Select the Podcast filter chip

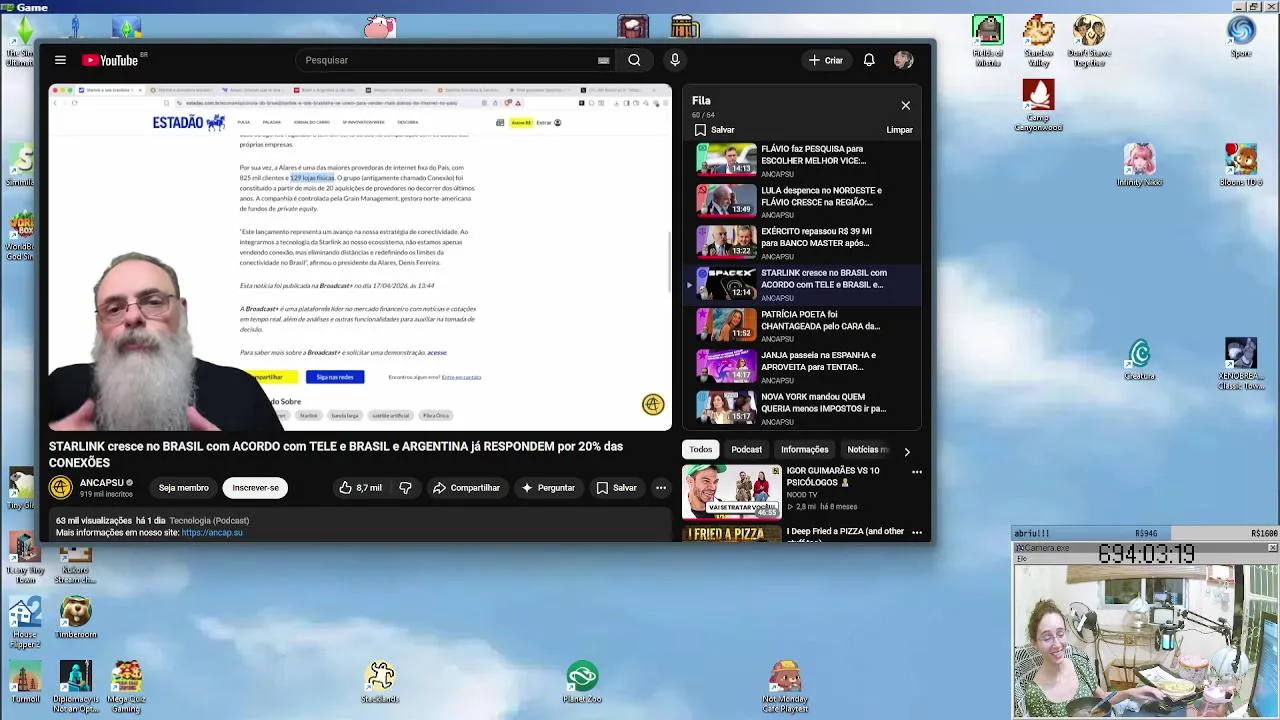(746, 450)
